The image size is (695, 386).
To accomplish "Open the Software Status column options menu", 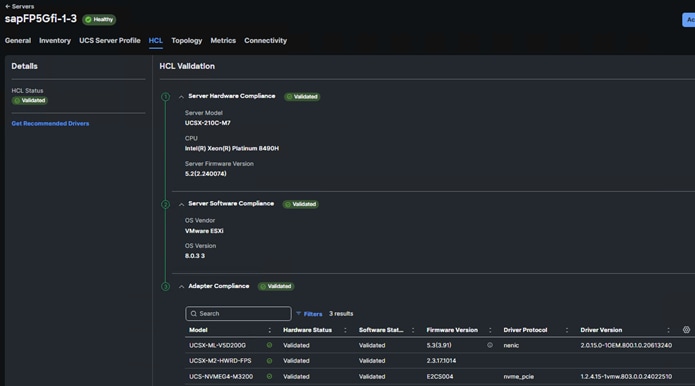I will [x=413, y=330].
